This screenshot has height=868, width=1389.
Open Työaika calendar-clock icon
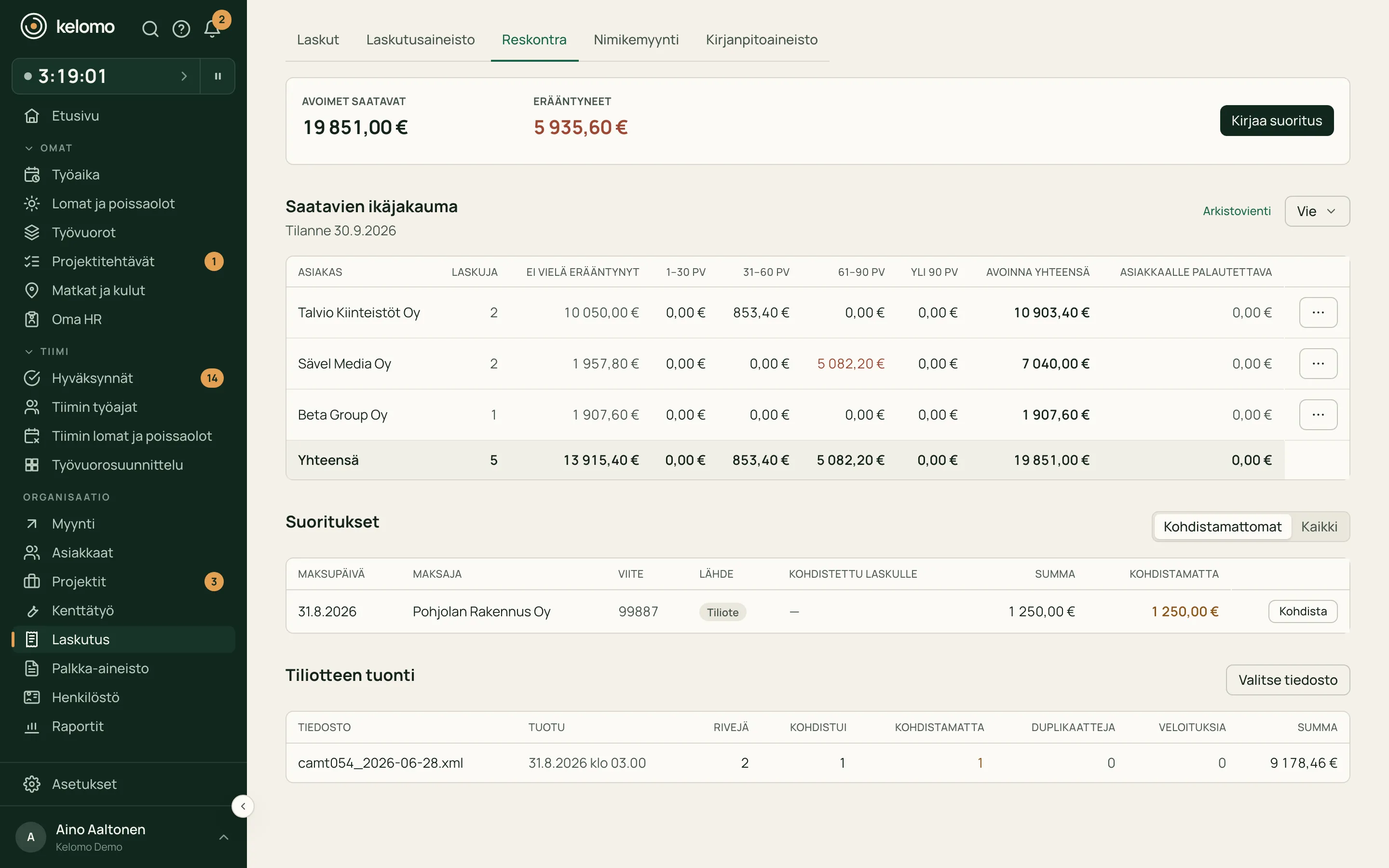(x=32, y=175)
